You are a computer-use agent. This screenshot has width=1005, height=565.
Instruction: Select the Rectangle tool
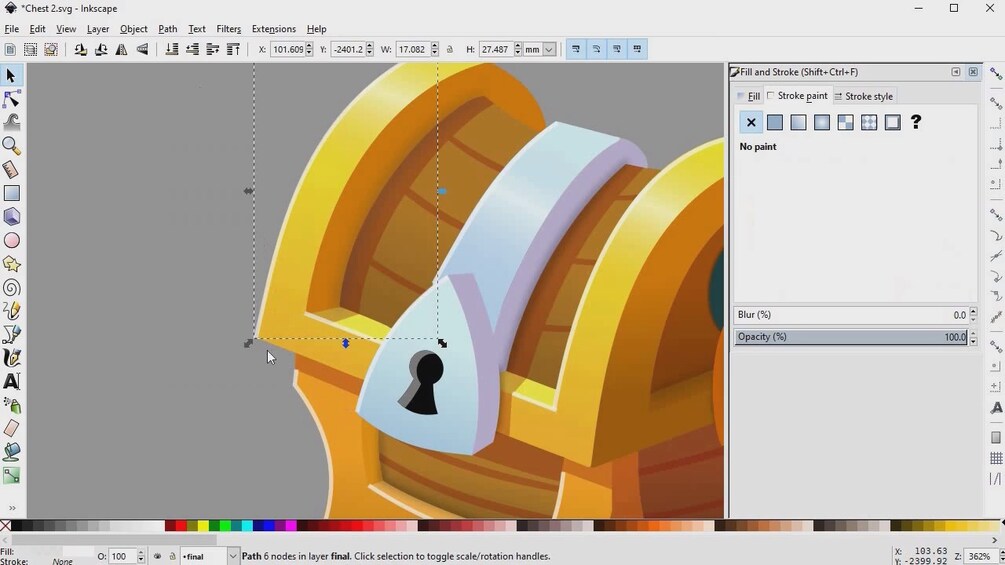(x=11, y=193)
